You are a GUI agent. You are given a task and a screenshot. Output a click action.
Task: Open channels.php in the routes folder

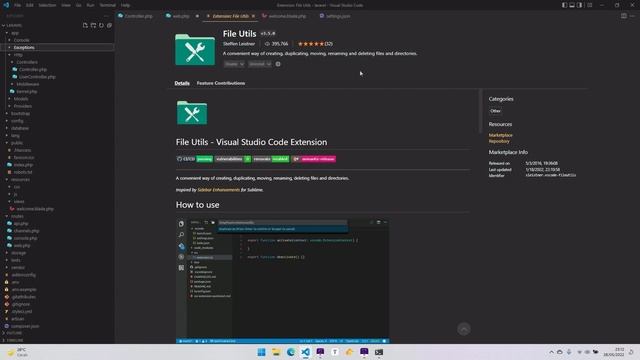pyautogui.click(x=26, y=231)
